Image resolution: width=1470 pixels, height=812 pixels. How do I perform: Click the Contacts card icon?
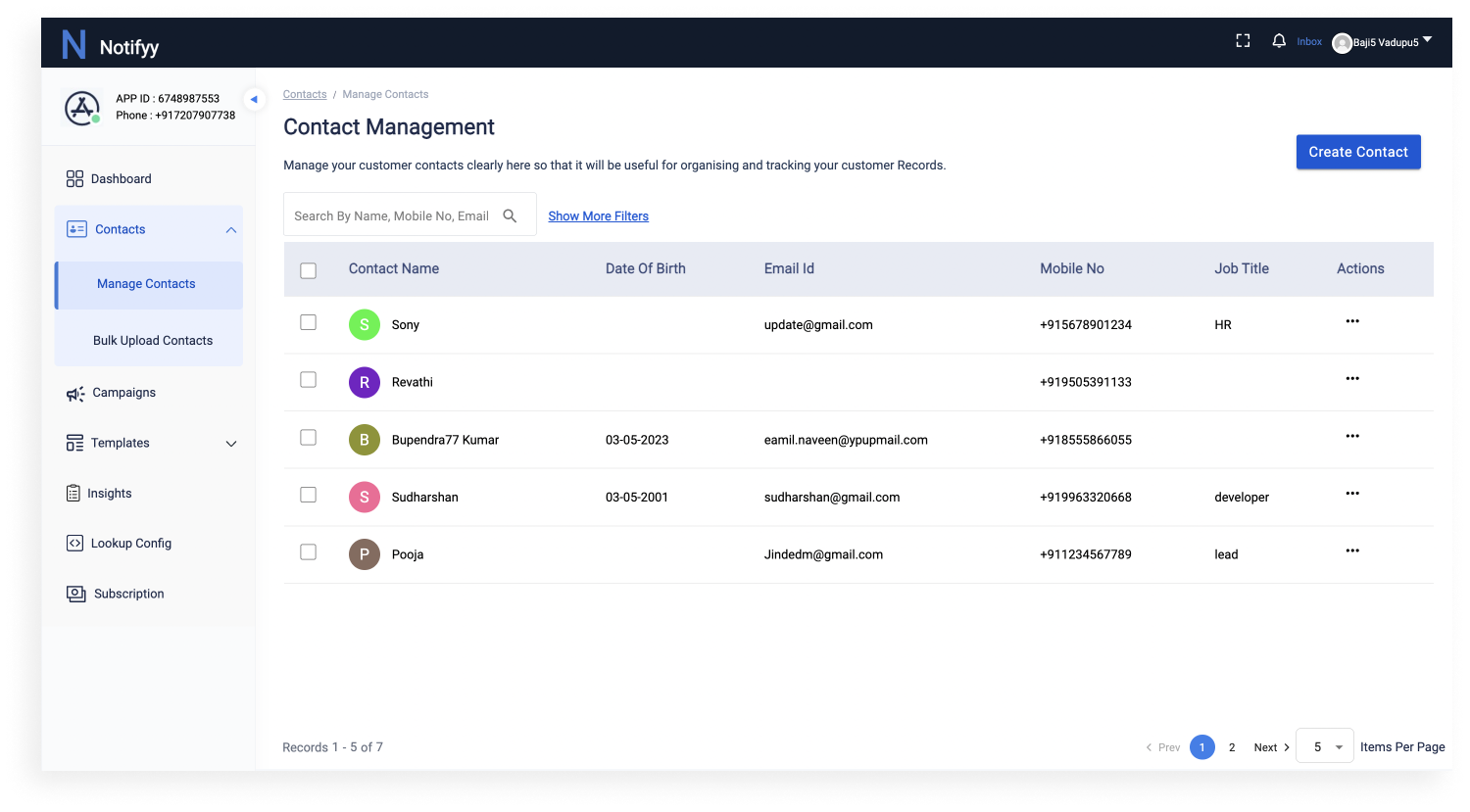76,229
